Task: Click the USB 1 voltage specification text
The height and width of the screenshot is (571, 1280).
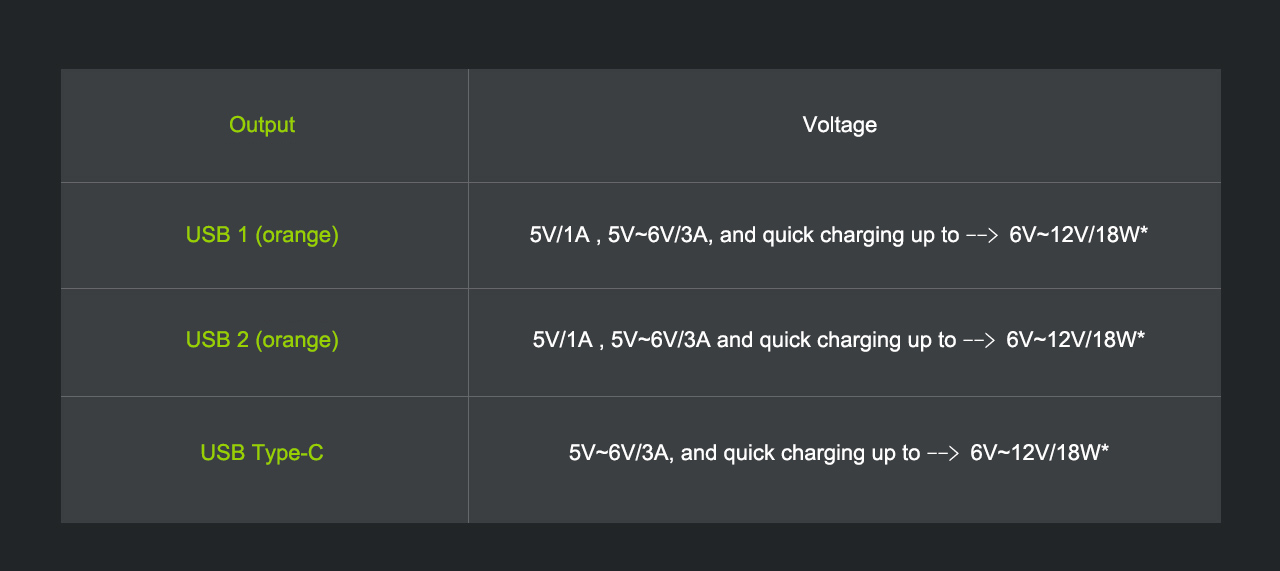Action: point(839,236)
